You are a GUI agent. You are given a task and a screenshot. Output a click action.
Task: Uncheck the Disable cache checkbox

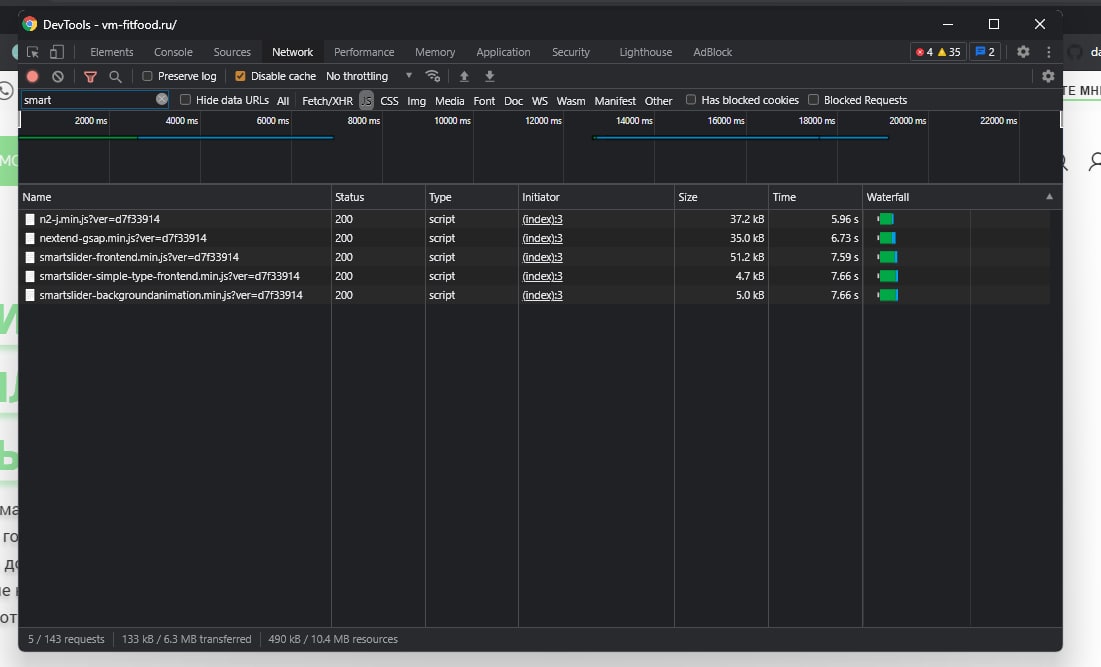(240, 76)
